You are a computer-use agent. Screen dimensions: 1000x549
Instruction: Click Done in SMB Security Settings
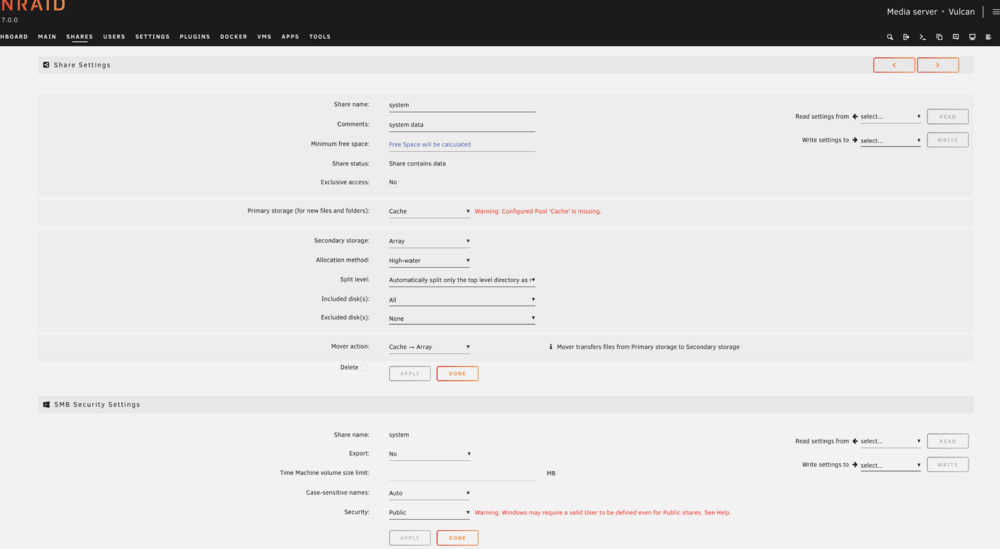click(457, 538)
